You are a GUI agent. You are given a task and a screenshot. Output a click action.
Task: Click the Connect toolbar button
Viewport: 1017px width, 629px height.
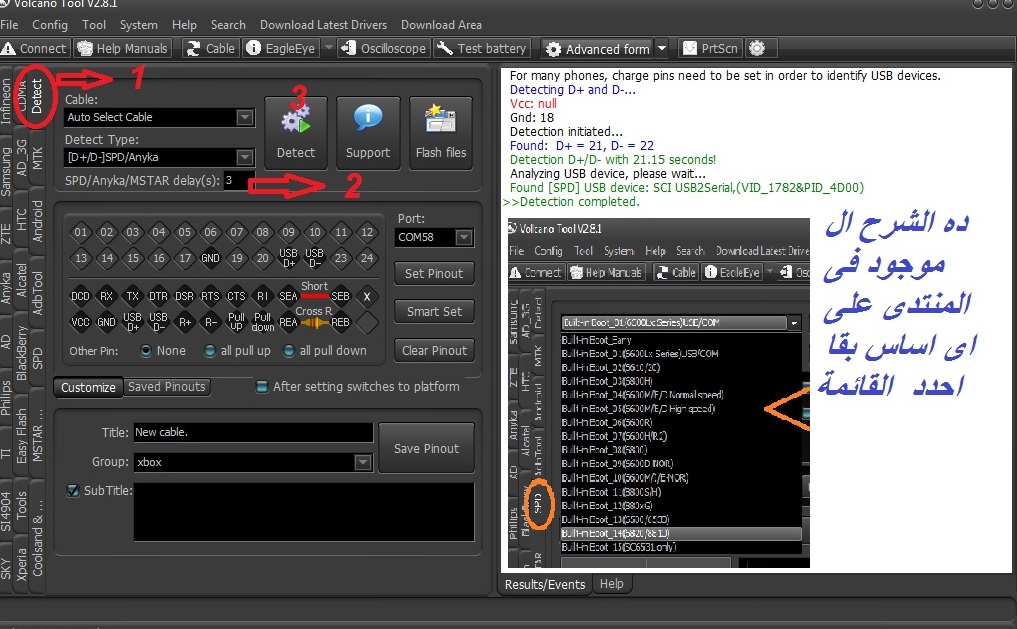tap(34, 49)
